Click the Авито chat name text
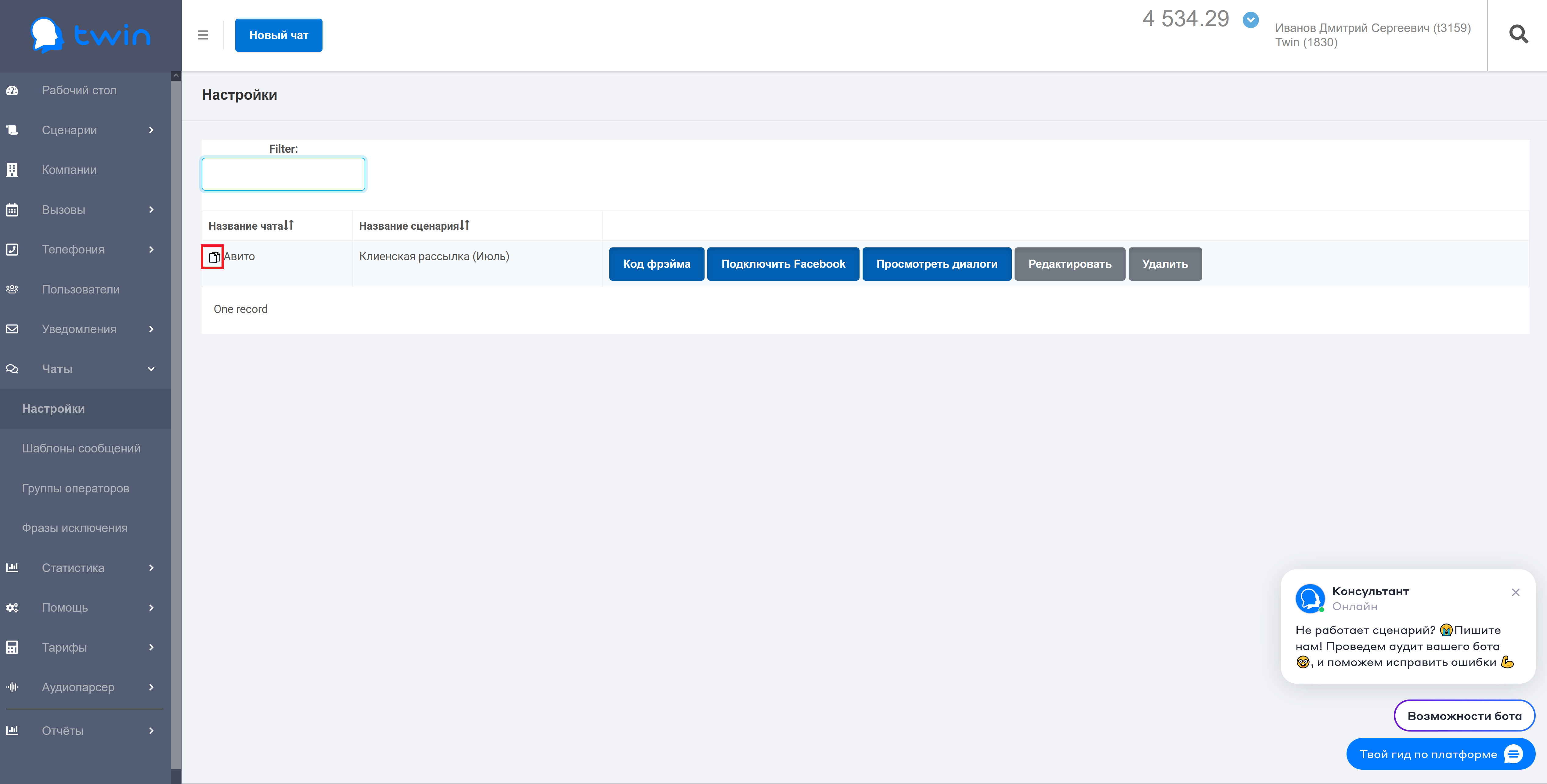Screen dimensions: 1547x784 coord(240,256)
